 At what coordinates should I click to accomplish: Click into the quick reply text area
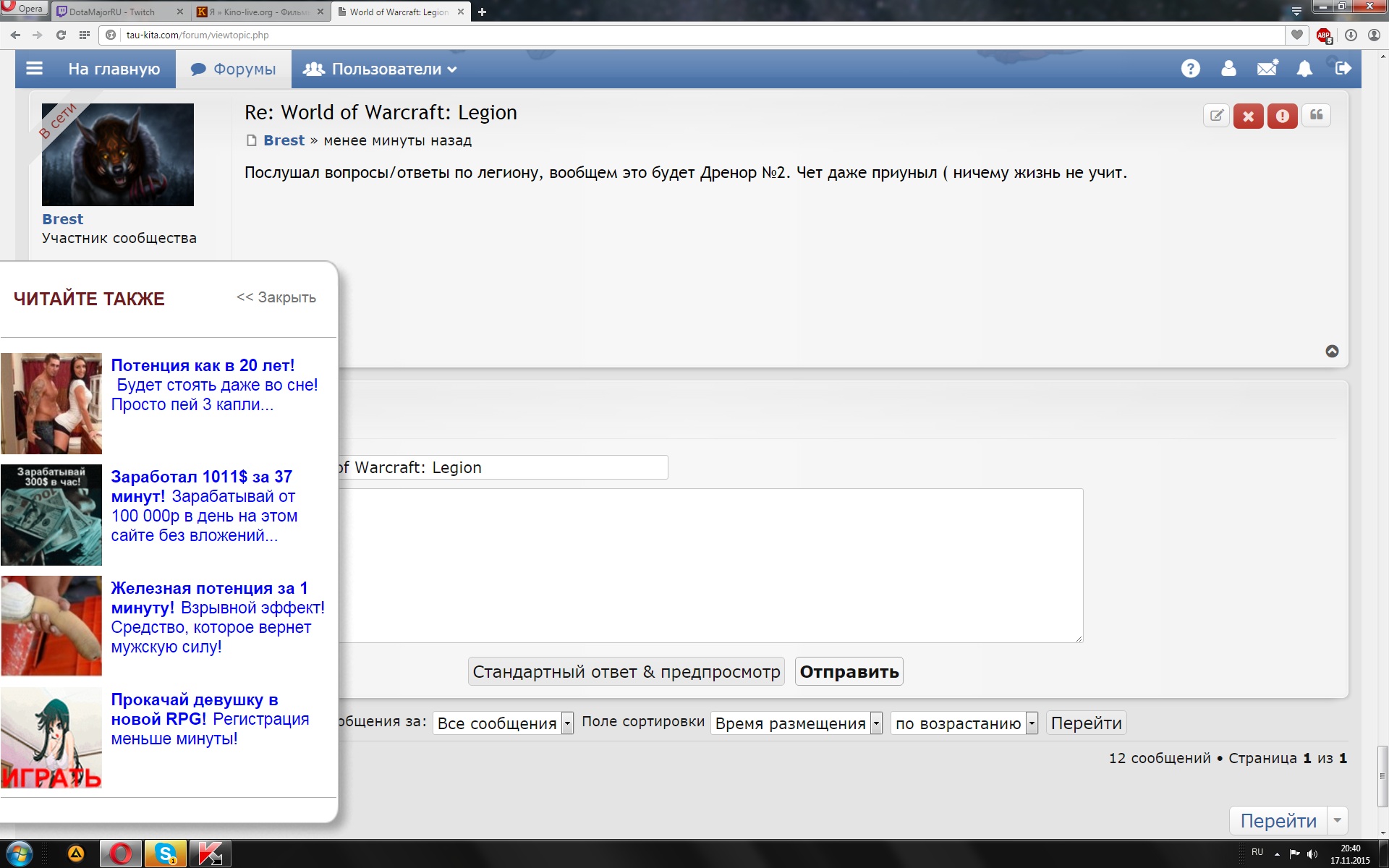[x=710, y=566]
